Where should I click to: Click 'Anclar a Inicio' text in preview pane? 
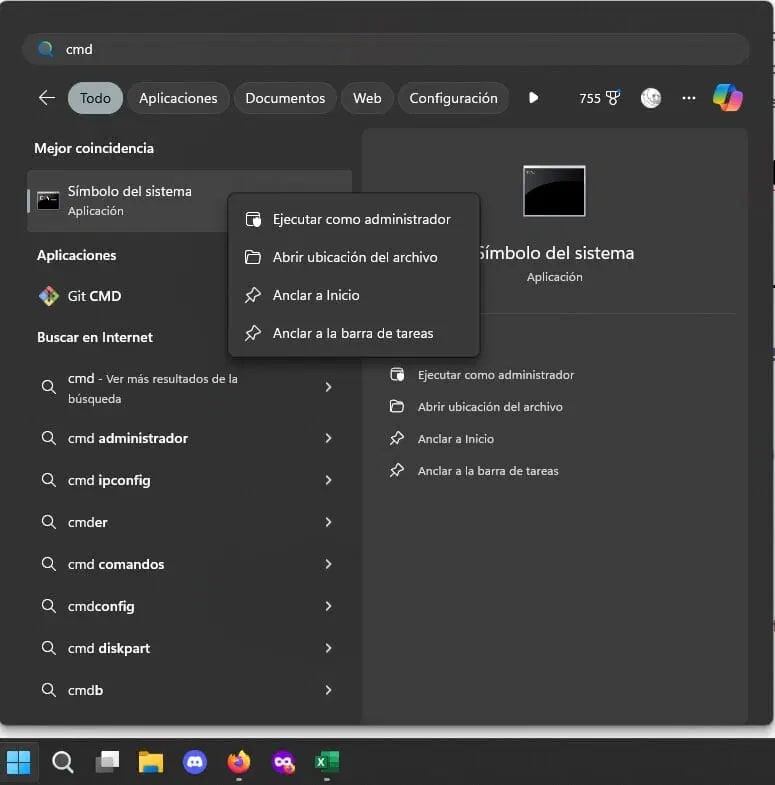click(x=456, y=439)
